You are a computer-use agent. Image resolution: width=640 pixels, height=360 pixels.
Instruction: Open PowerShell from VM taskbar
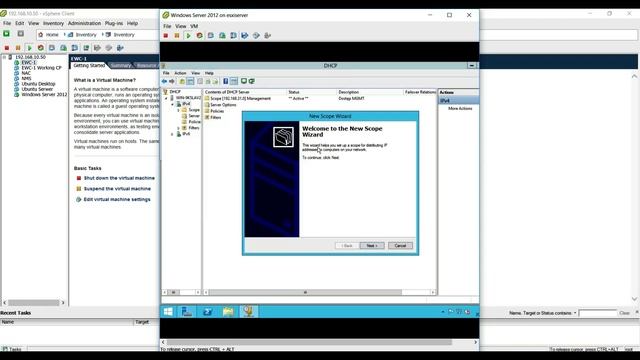(x=207, y=312)
